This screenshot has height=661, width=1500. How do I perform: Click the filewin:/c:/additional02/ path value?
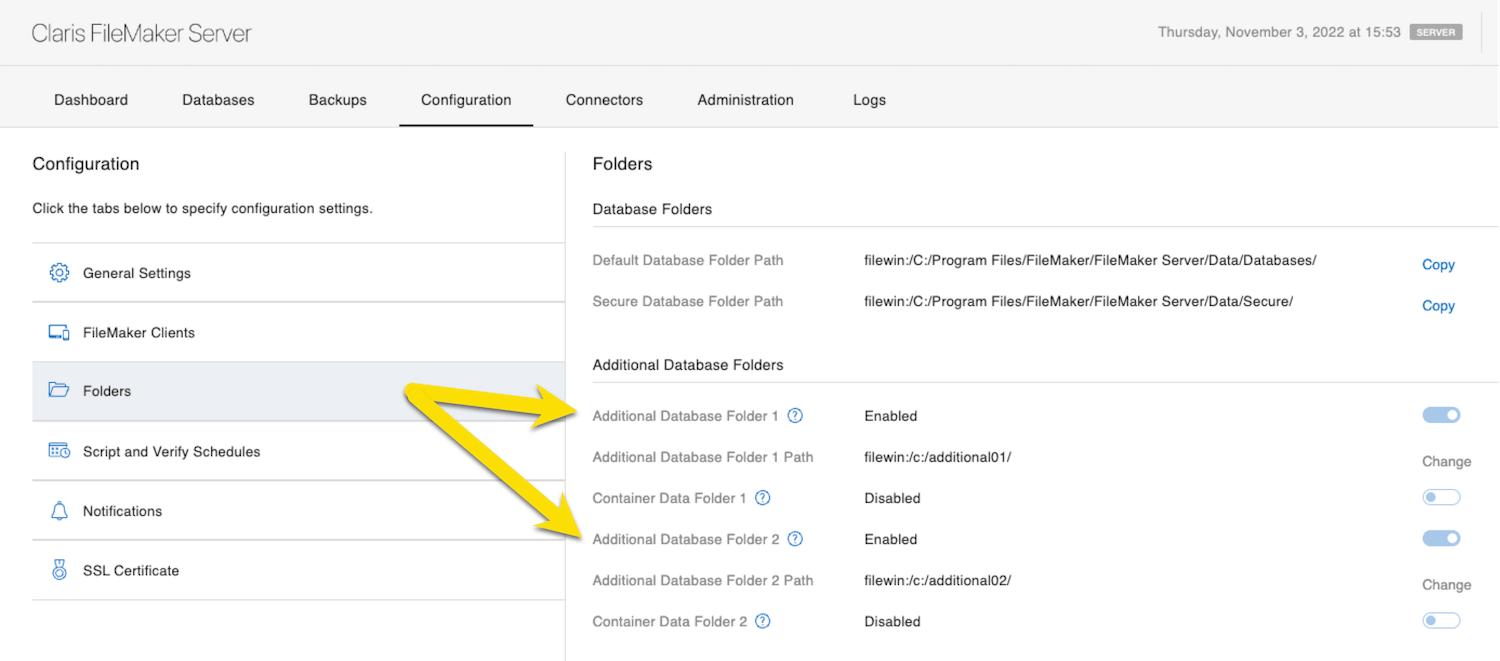coord(938,580)
